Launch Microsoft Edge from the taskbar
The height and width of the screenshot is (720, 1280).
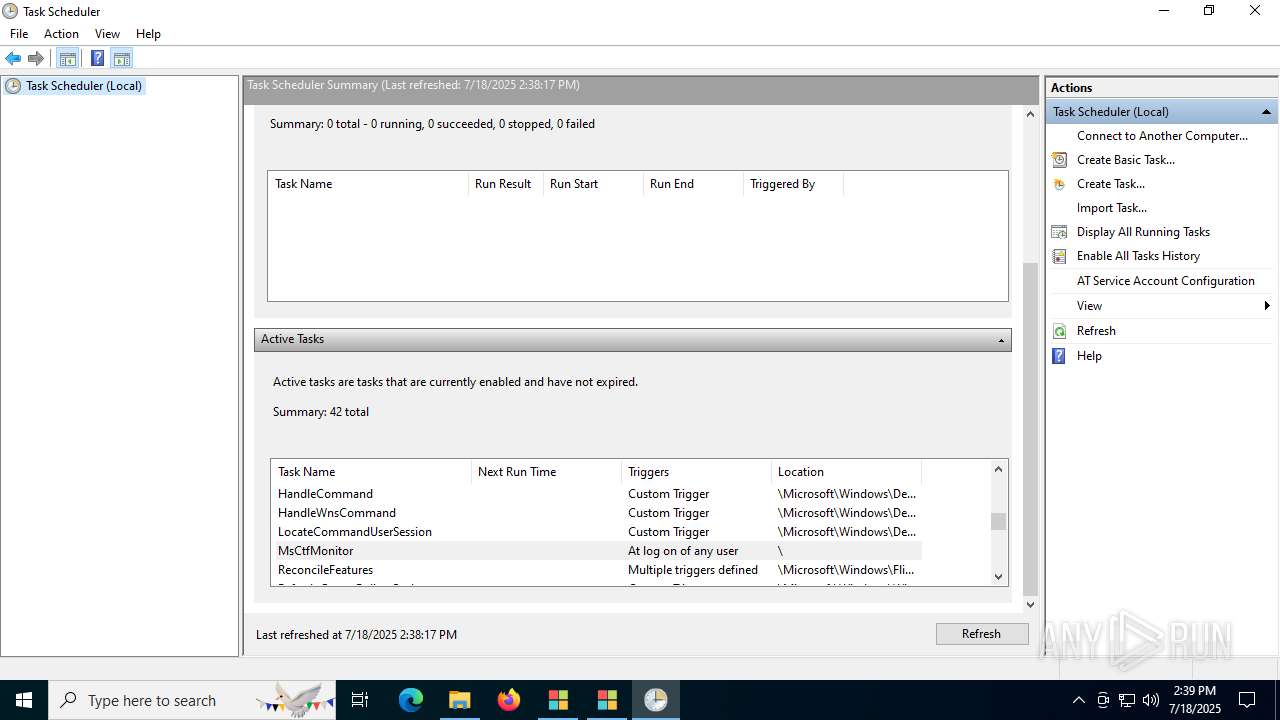(411, 700)
